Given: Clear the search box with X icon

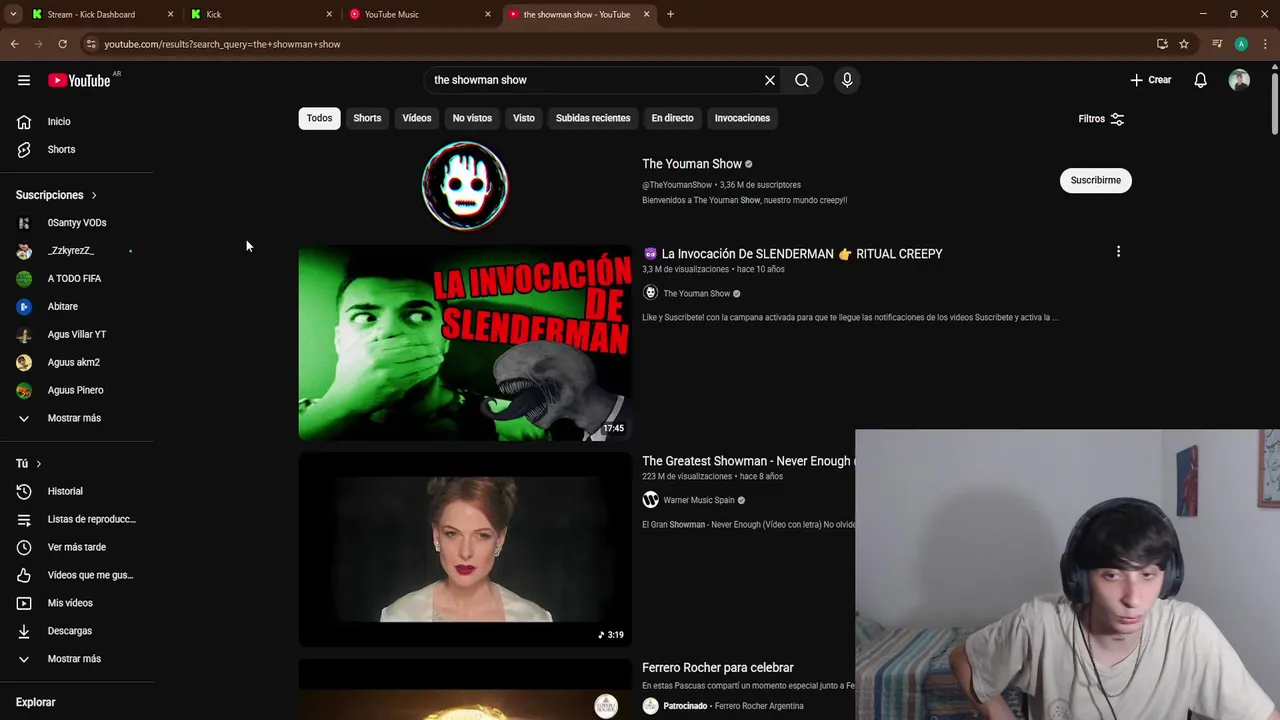Looking at the screenshot, I should click(x=770, y=80).
